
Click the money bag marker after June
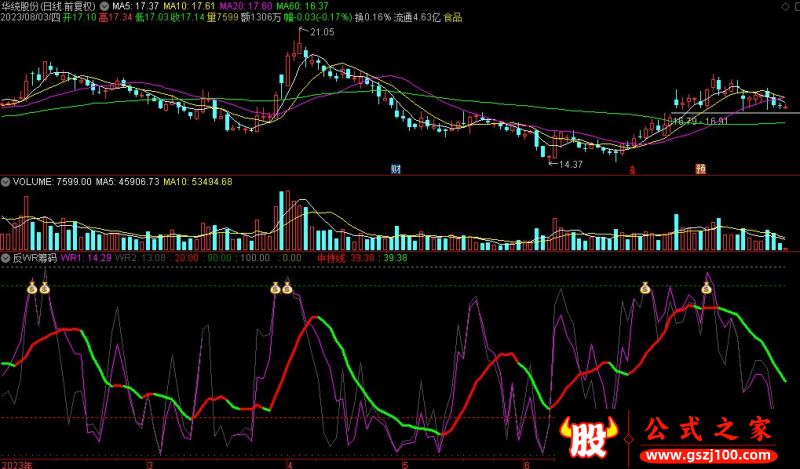645,288
